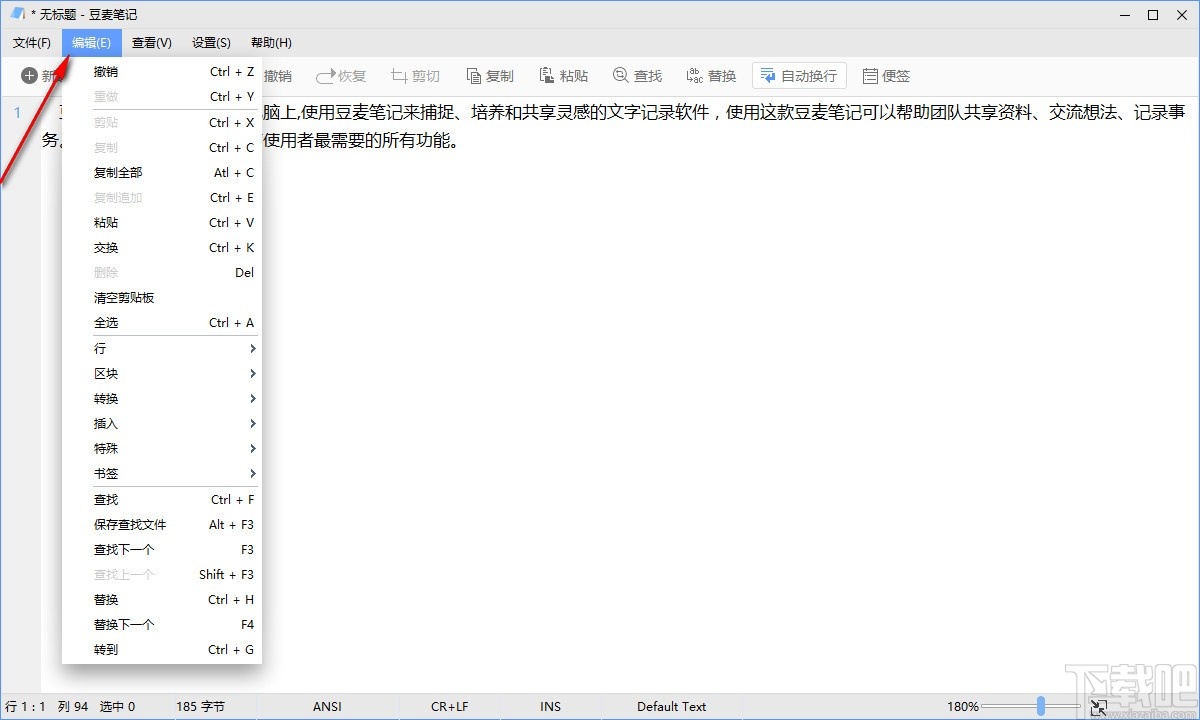Expand the 书签 submenu
The height and width of the screenshot is (720, 1200).
162,473
